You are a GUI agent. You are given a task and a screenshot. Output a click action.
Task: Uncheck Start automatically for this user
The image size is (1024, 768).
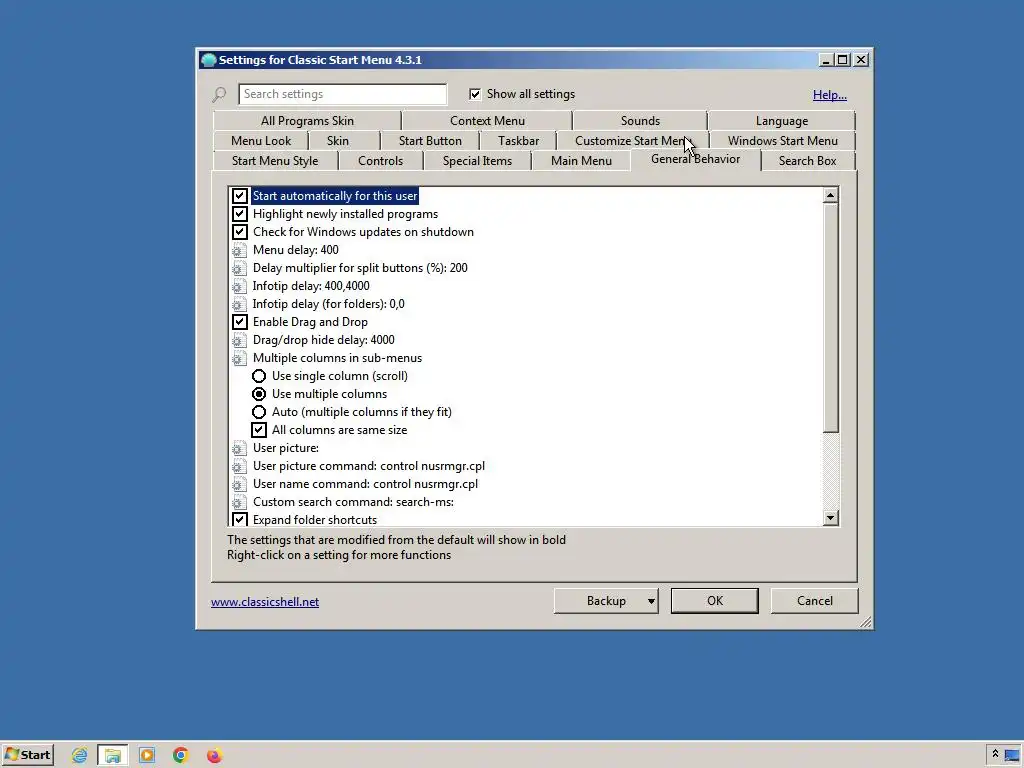240,196
